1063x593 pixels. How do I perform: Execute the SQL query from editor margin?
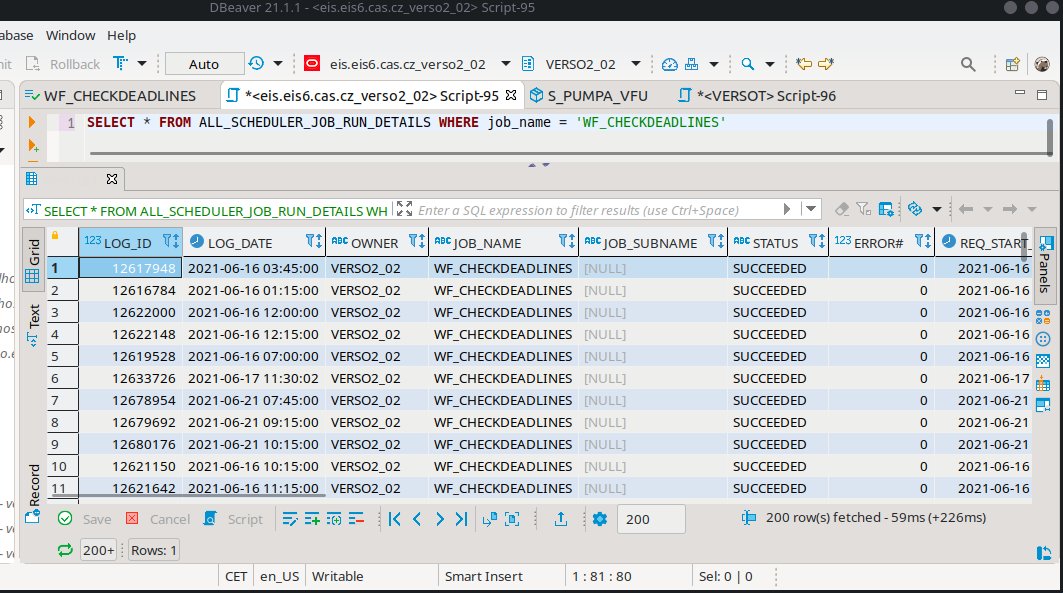pos(31,121)
